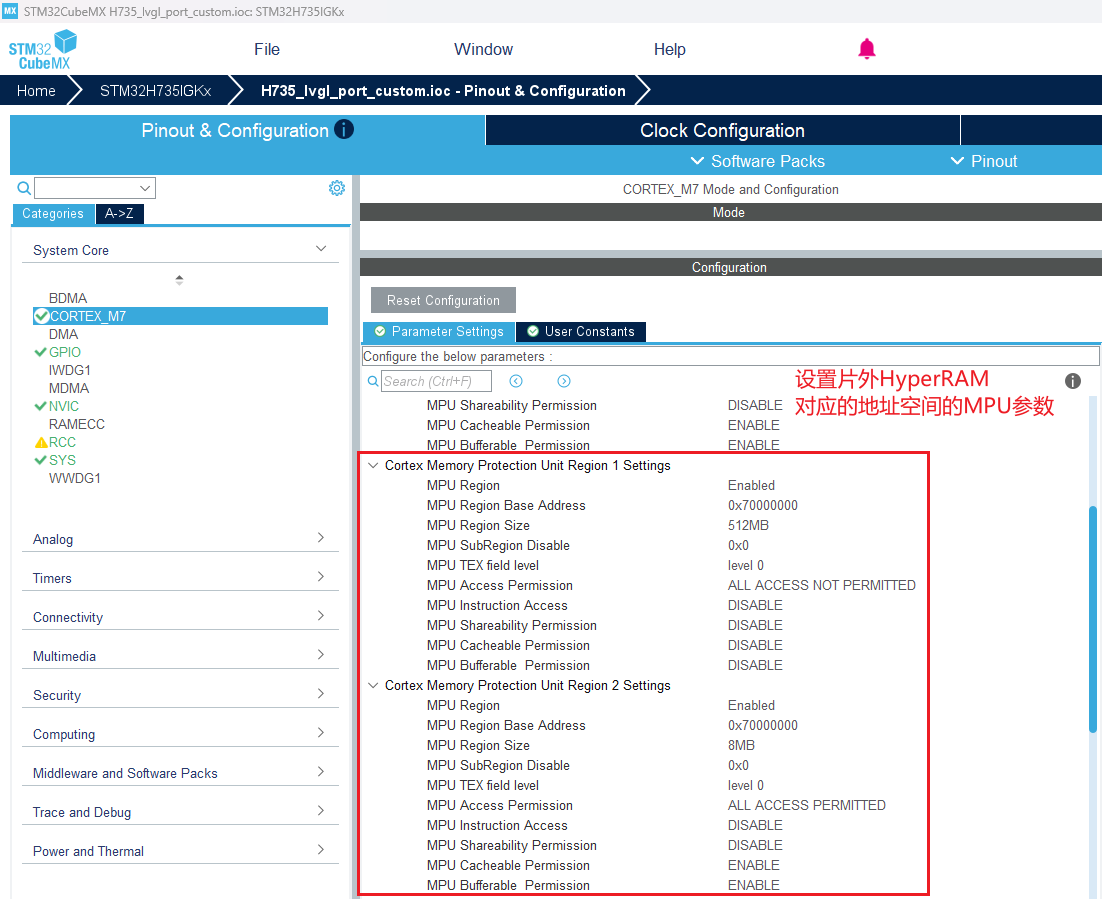Open the File menu
This screenshot has height=899, width=1102.
point(267,49)
